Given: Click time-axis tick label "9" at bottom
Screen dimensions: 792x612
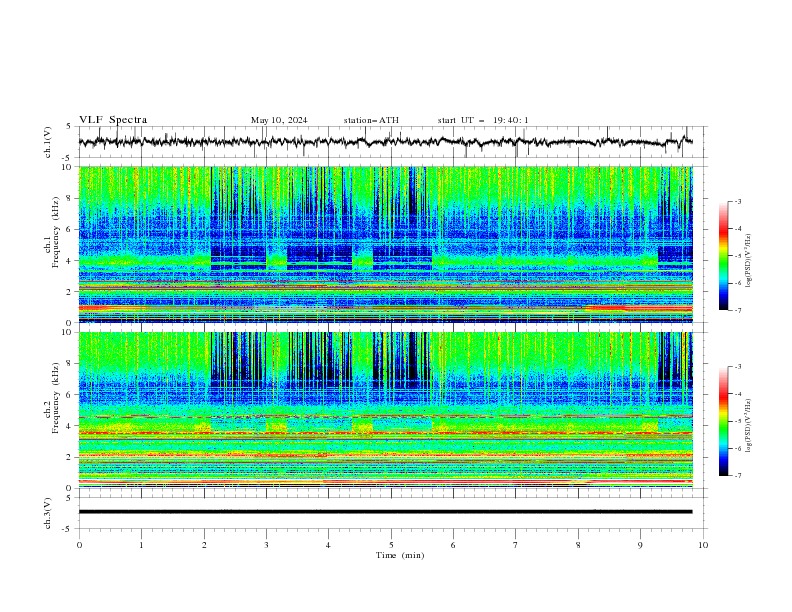Looking at the screenshot, I should 640,545.
